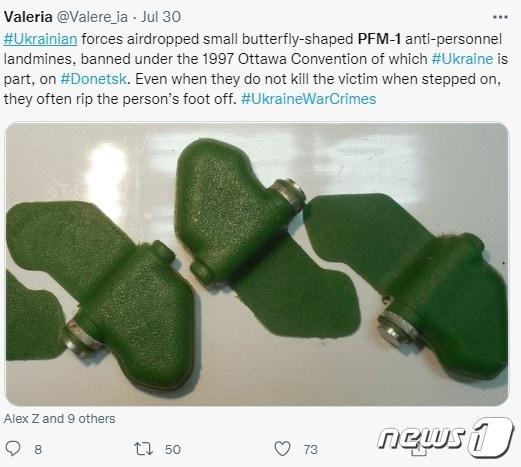521x467 pixels.
Task: Open the #UkraineWarCrimes hashtag
Action: [308, 99]
